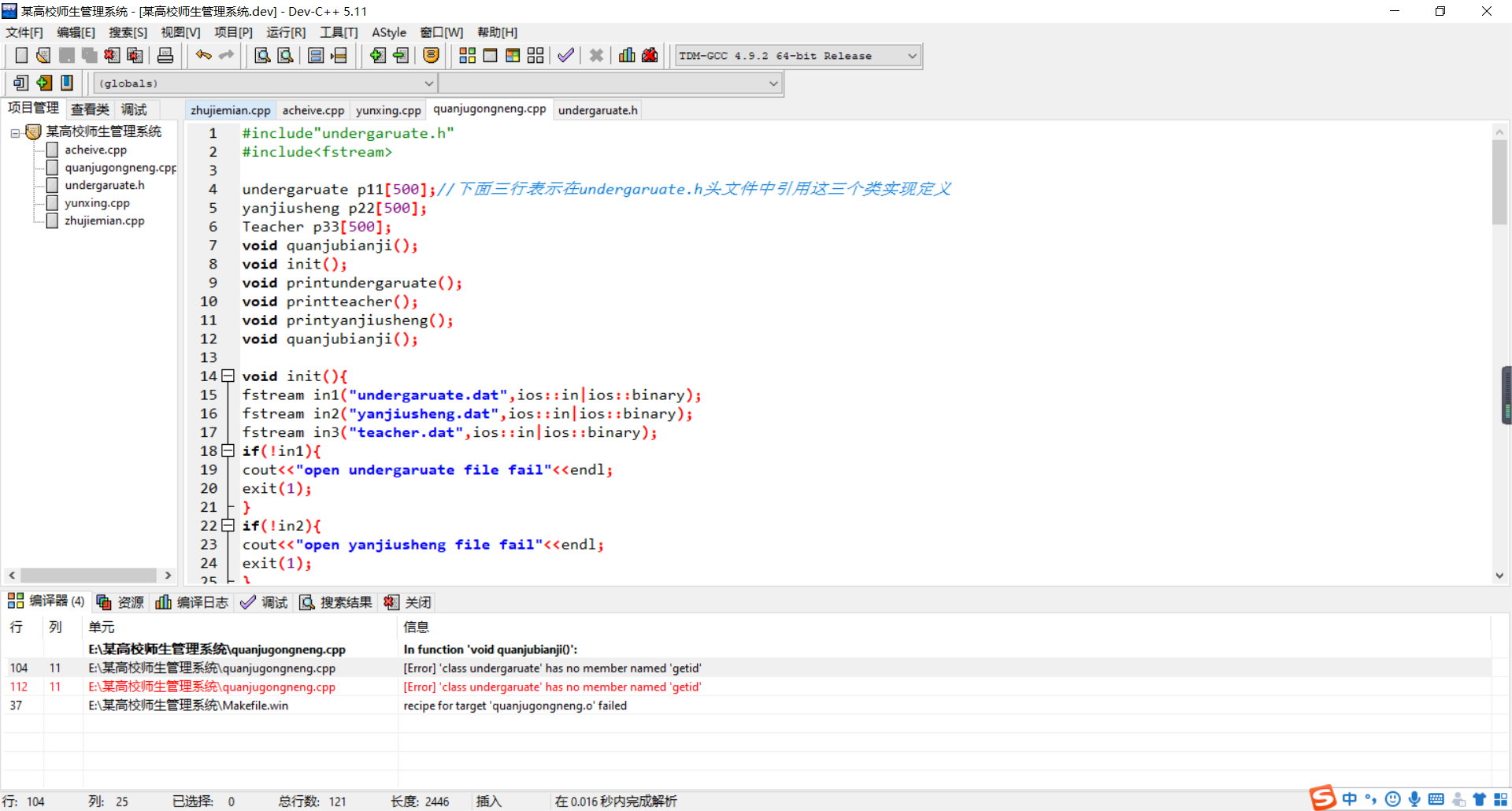Open Replace via second magnifier icon

click(286, 55)
